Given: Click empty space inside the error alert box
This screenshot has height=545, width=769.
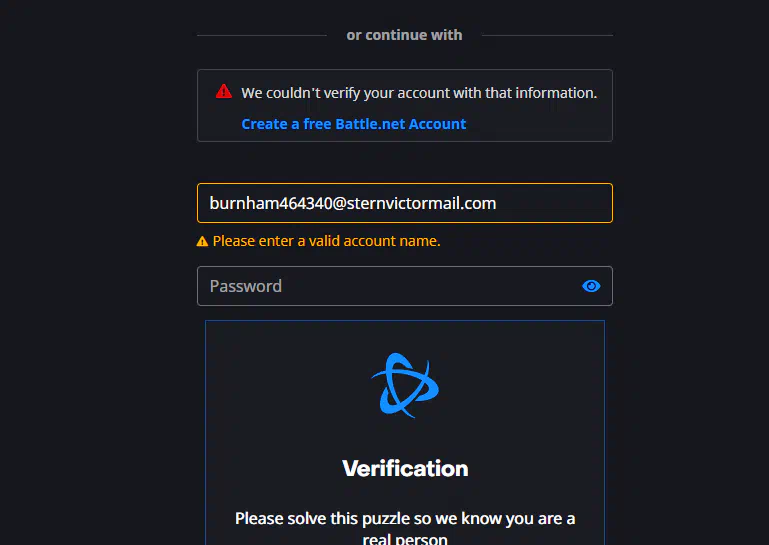Looking at the screenshot, I should 539,124.
